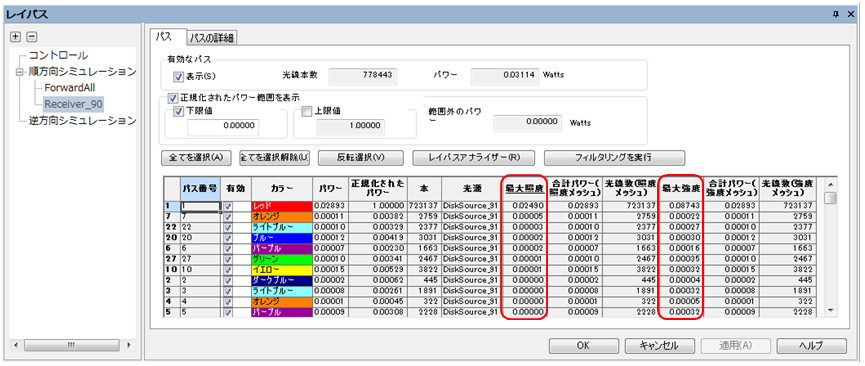Pin the レイパス panel with pin icon
This screenshot has height=366, width=865.
pos(836,13)
